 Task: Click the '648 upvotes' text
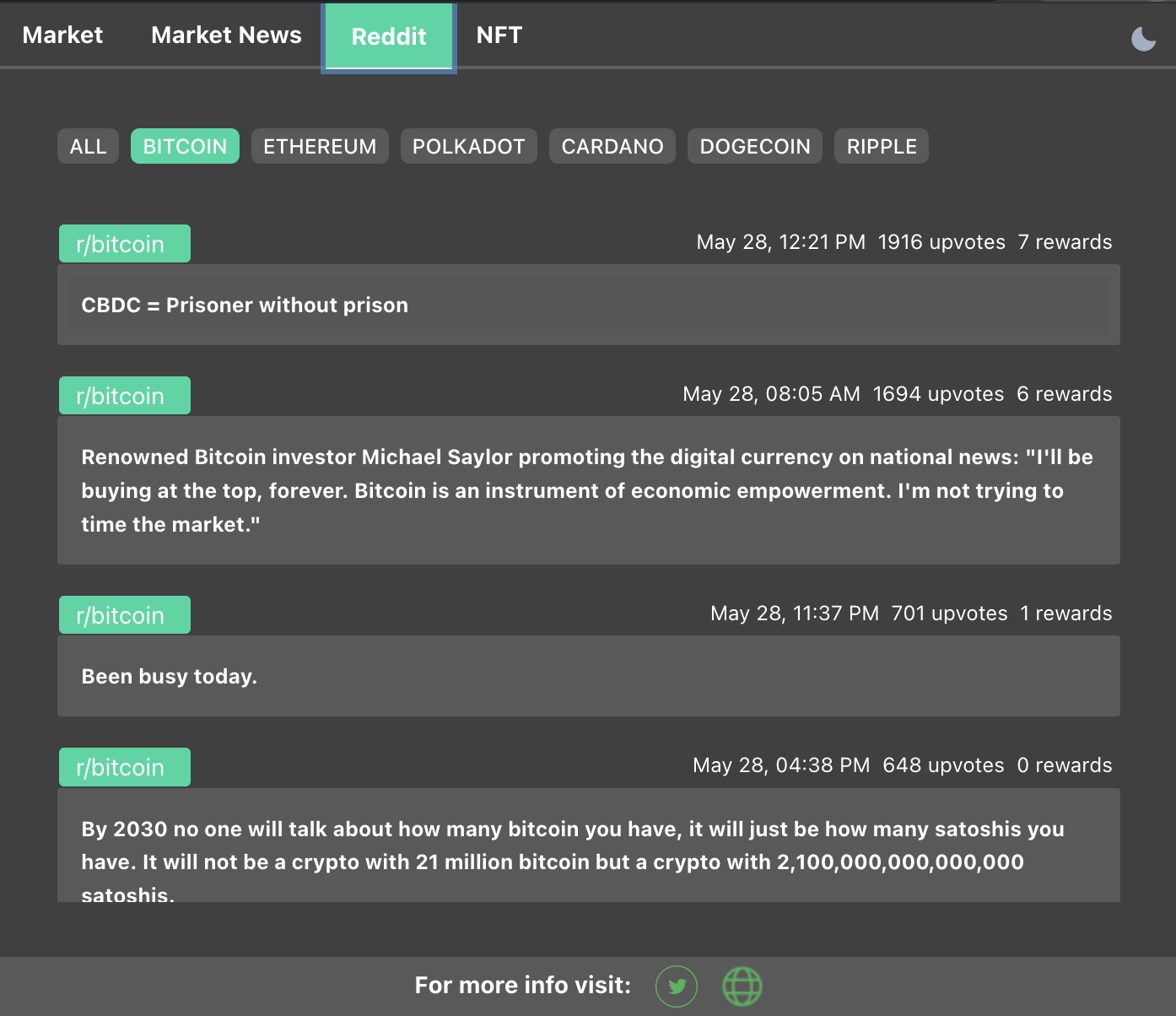(943, 765)
